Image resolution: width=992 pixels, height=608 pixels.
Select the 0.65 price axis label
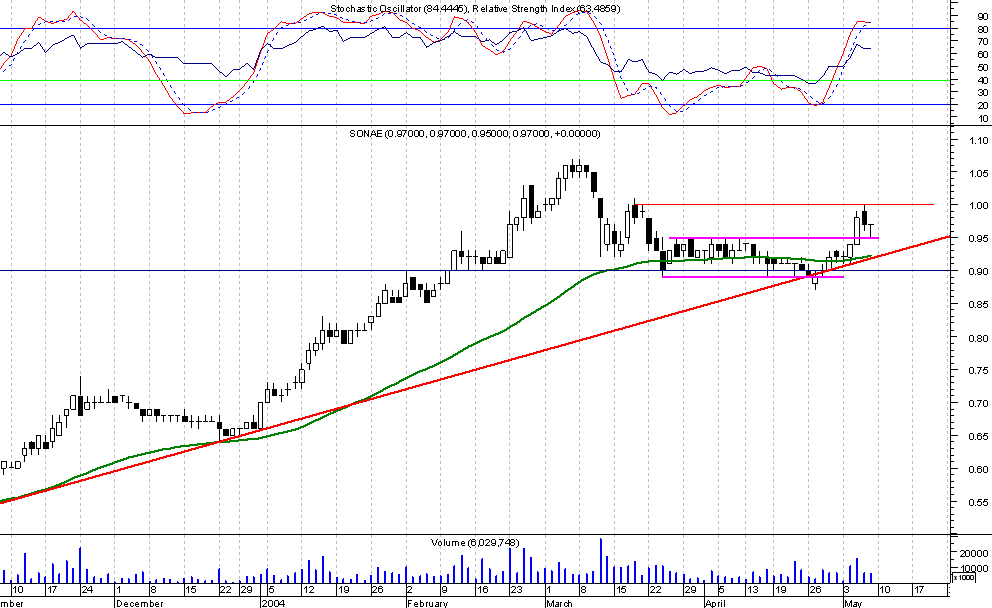coord(978,436)
